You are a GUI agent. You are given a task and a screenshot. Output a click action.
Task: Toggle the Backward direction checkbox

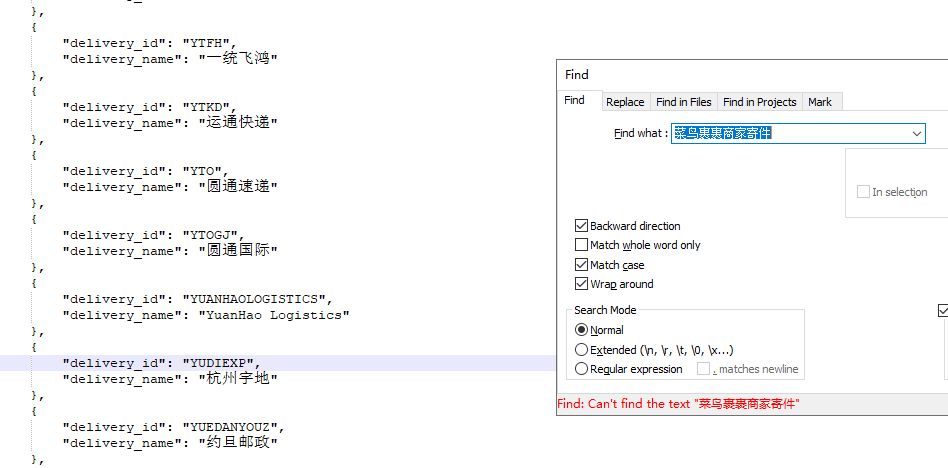point(581,226)
